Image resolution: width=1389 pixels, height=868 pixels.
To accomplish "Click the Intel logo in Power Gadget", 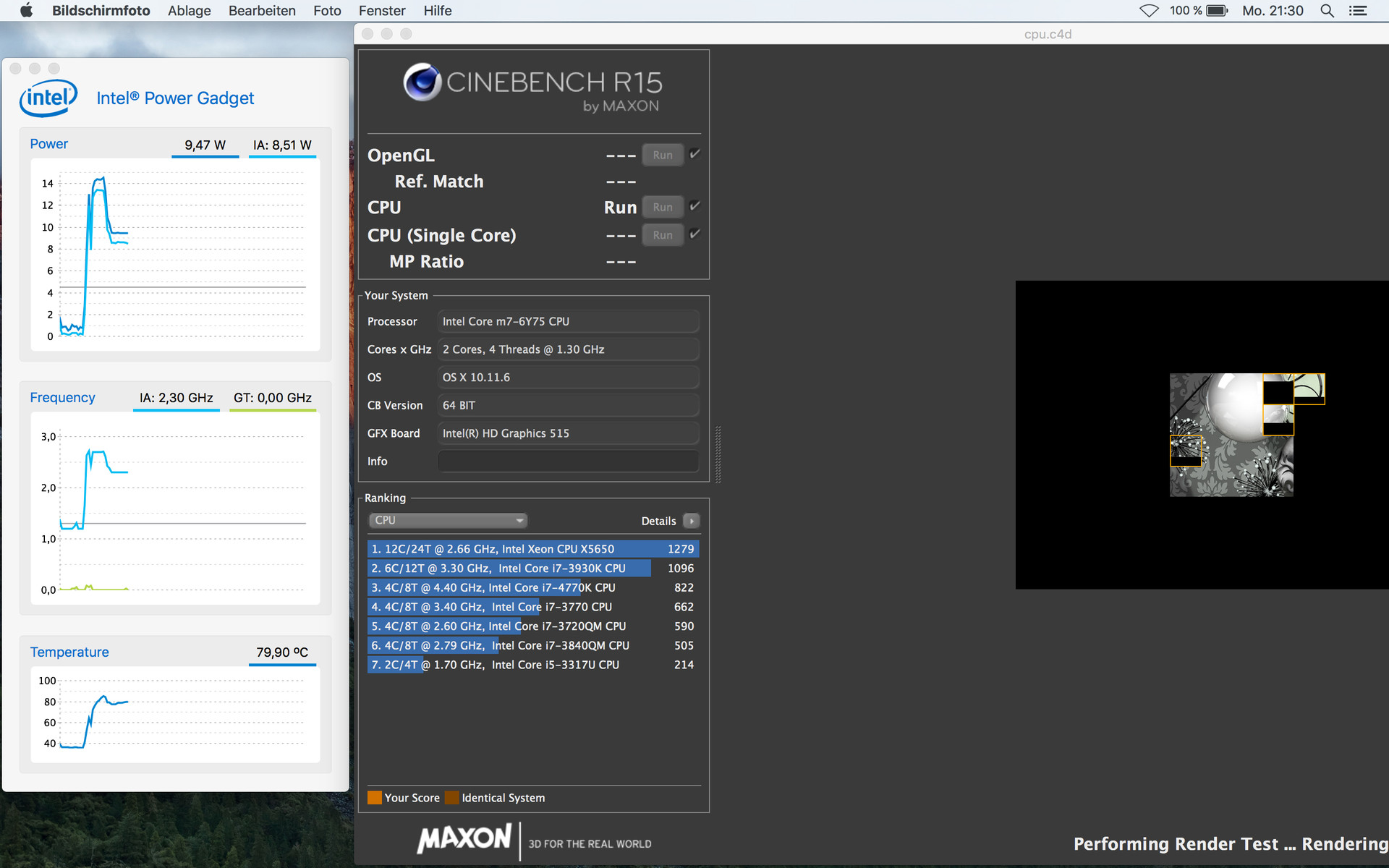I will point(48,98).
